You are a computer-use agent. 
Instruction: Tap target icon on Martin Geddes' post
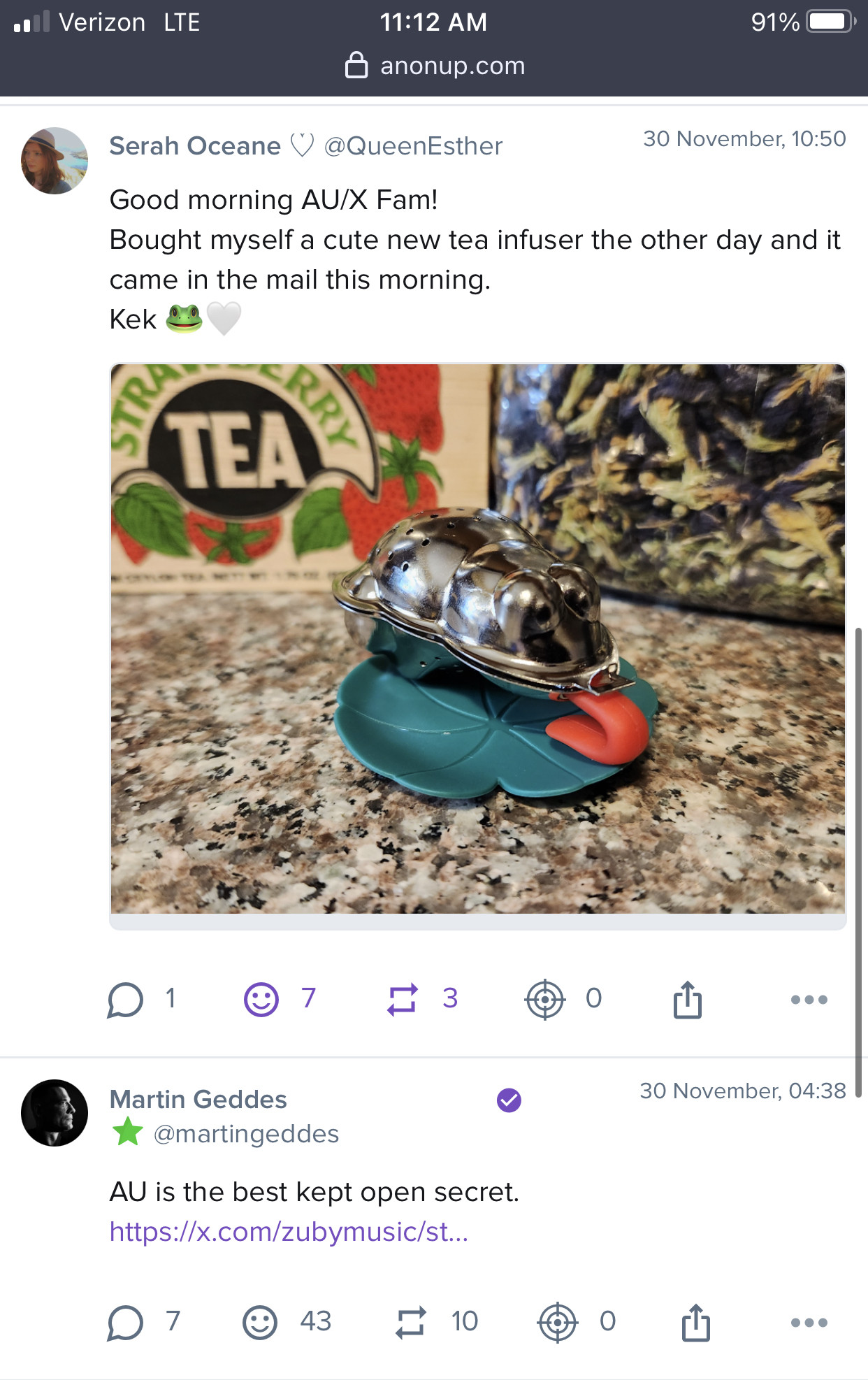(x=557, y=1323)
